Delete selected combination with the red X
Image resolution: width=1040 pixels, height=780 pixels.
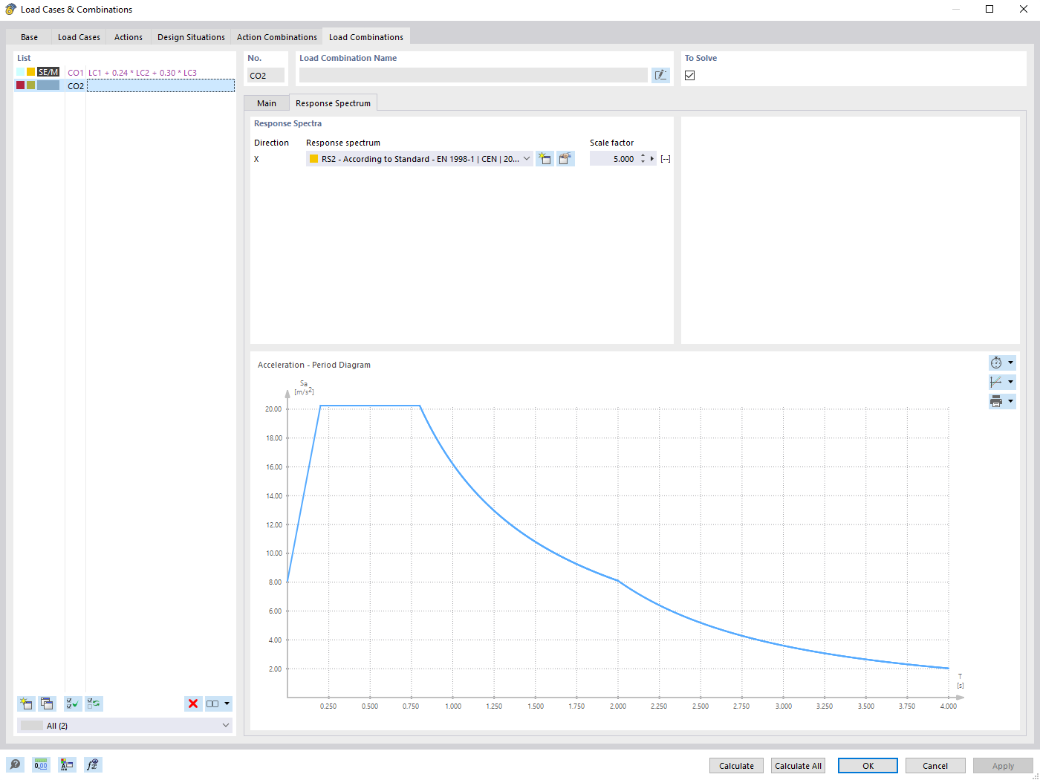(x=193, y=704)
